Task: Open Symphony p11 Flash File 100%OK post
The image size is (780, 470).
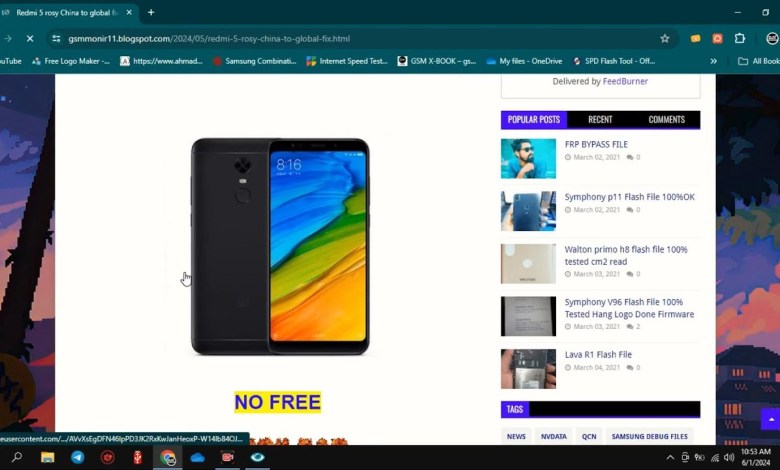Action: (x=629, y=197)
